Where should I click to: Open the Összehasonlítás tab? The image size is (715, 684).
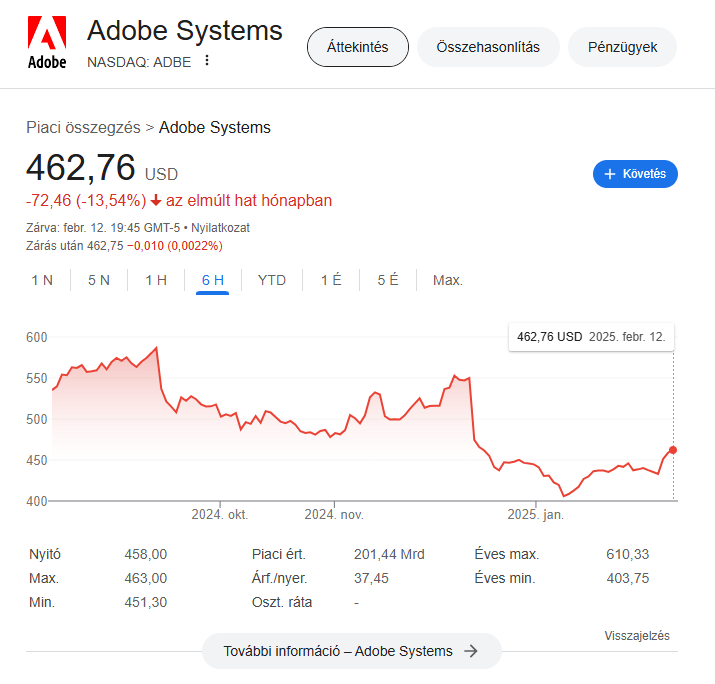click(488, 47)
